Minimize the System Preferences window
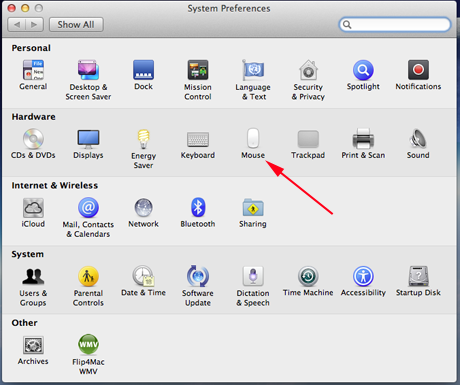Viewport: 460px width, 385px height. [x=25, y=8]
